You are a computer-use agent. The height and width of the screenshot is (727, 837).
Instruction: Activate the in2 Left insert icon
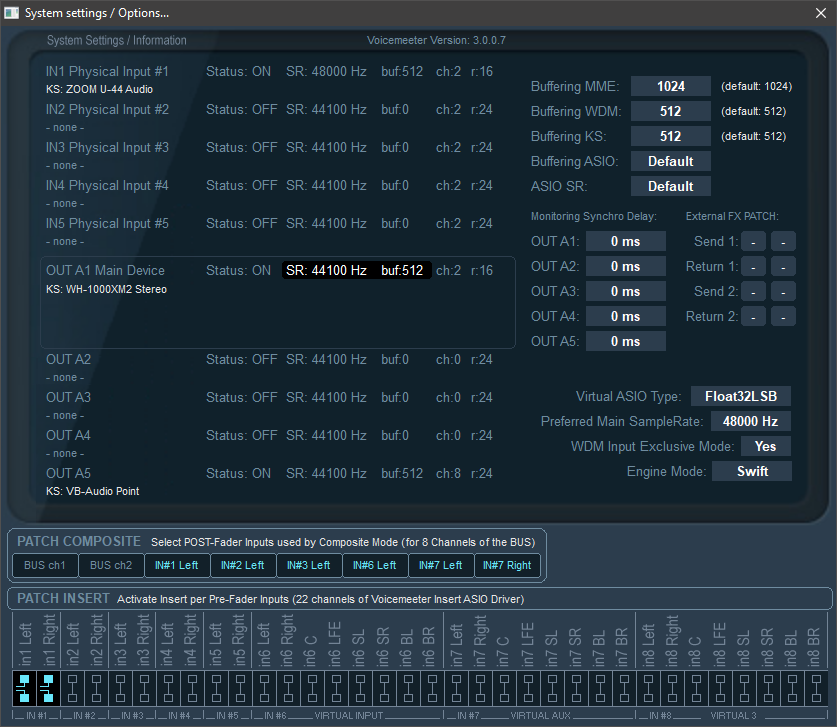tap(72, 687)
